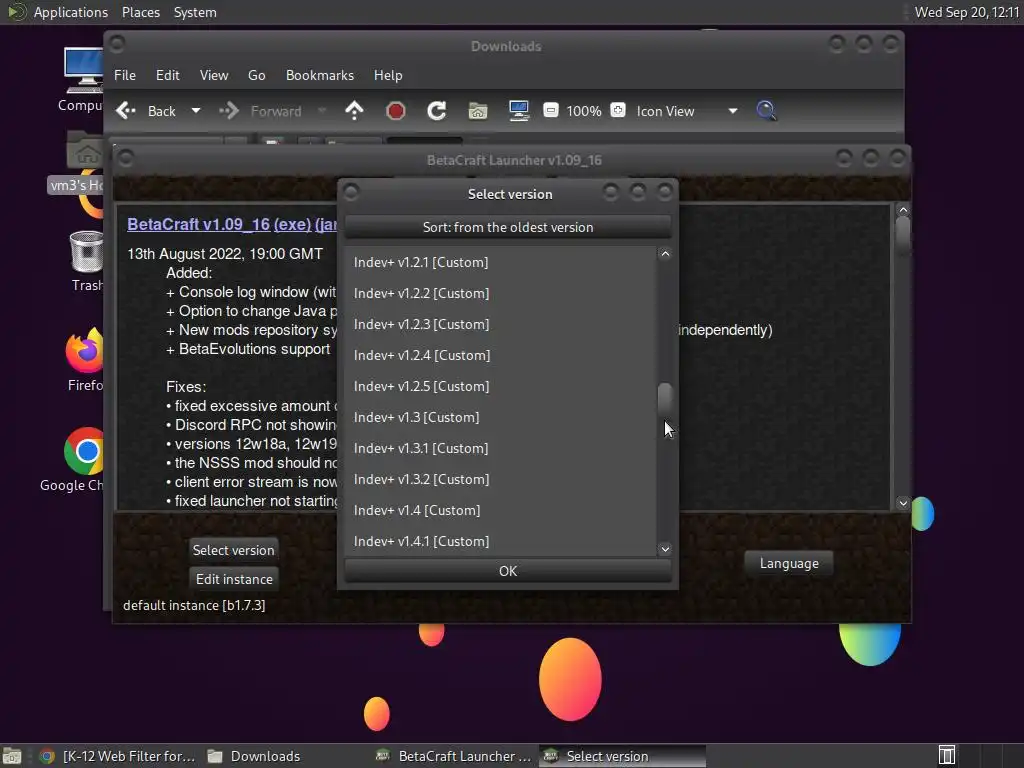This screenshot has width=1024, height=768.
Task: Open the Places menu
Action: click(140, 12)
